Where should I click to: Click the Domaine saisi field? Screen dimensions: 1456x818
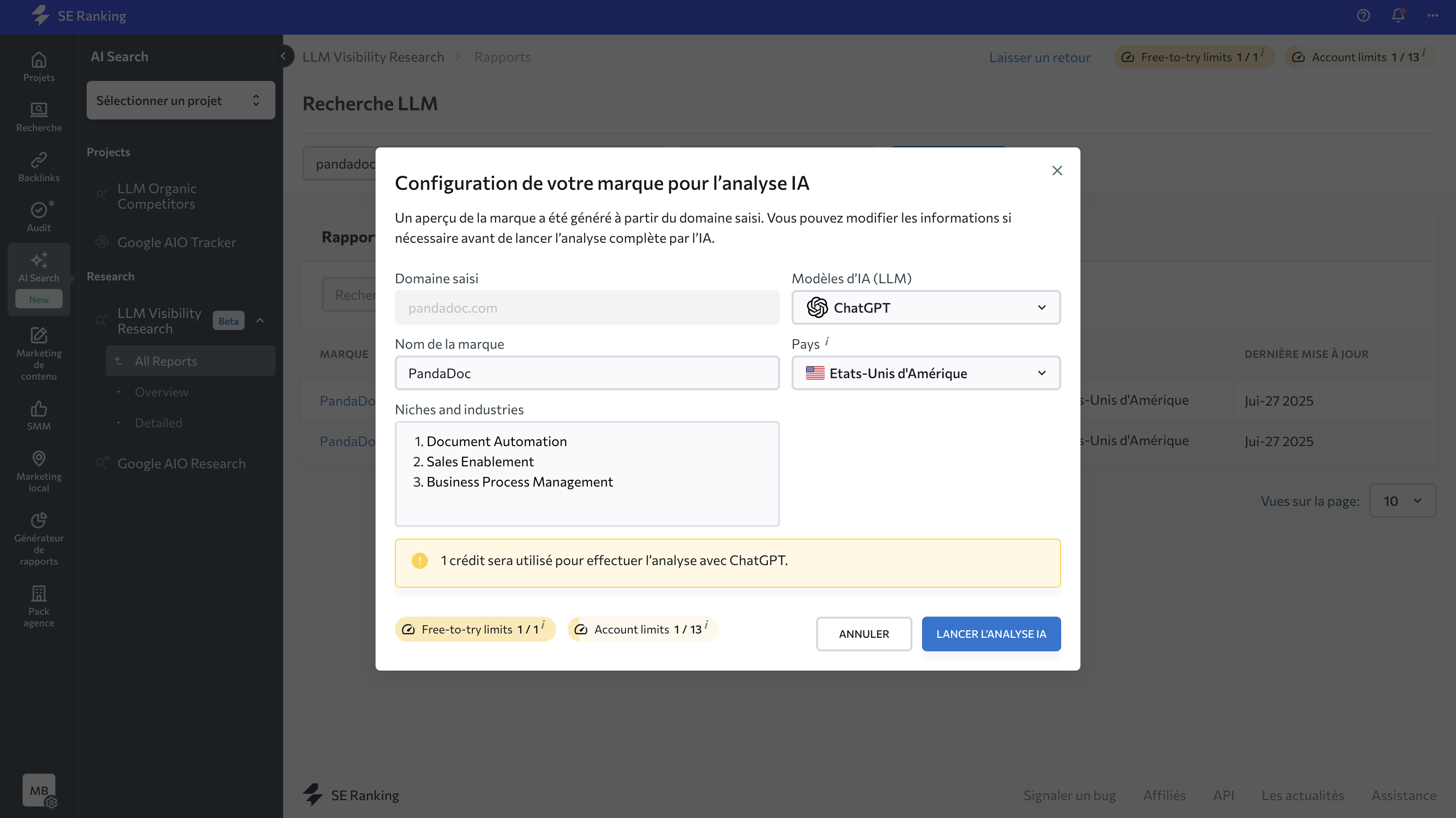click(x=587, y=307)
